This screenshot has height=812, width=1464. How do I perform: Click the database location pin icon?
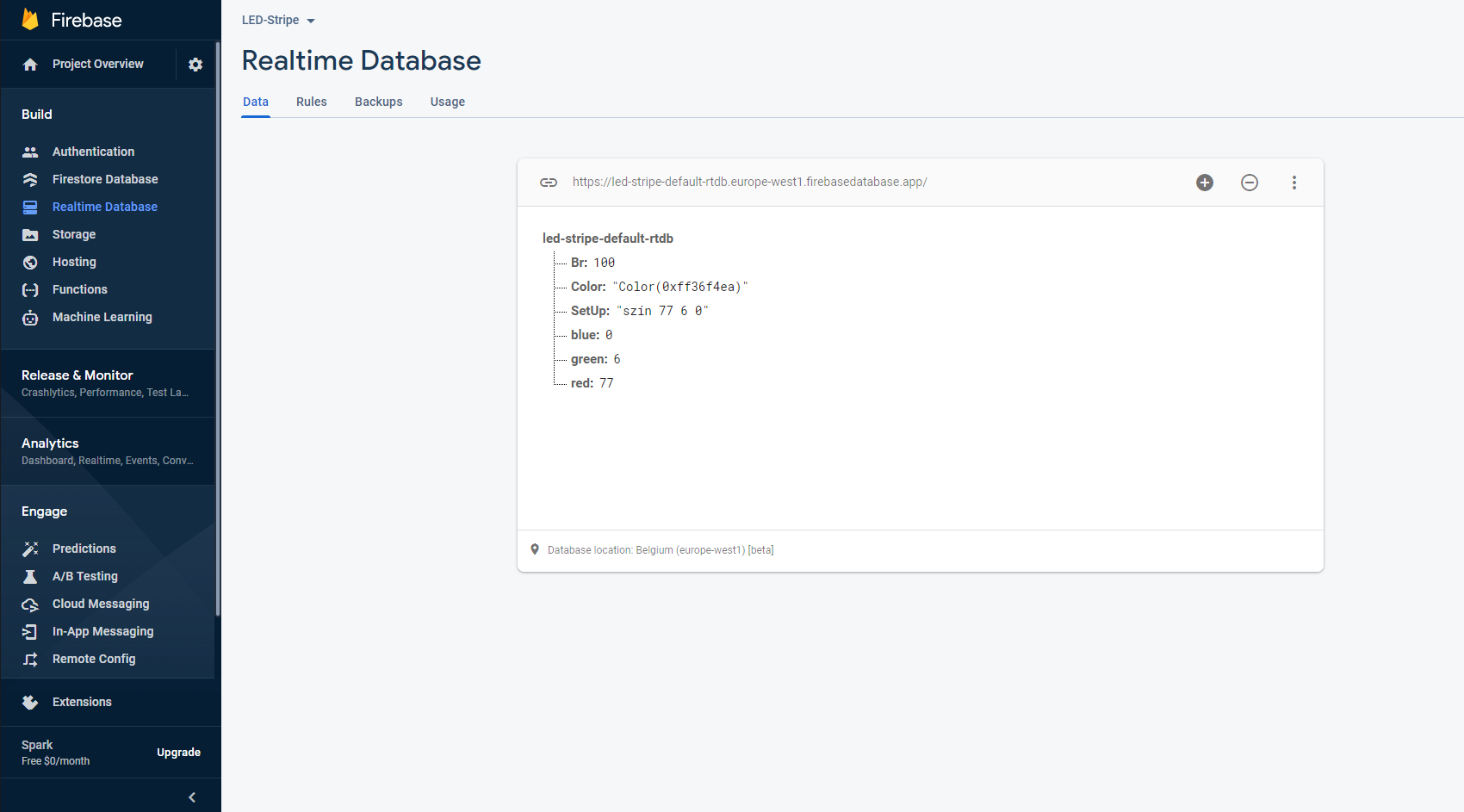(535, 549)
